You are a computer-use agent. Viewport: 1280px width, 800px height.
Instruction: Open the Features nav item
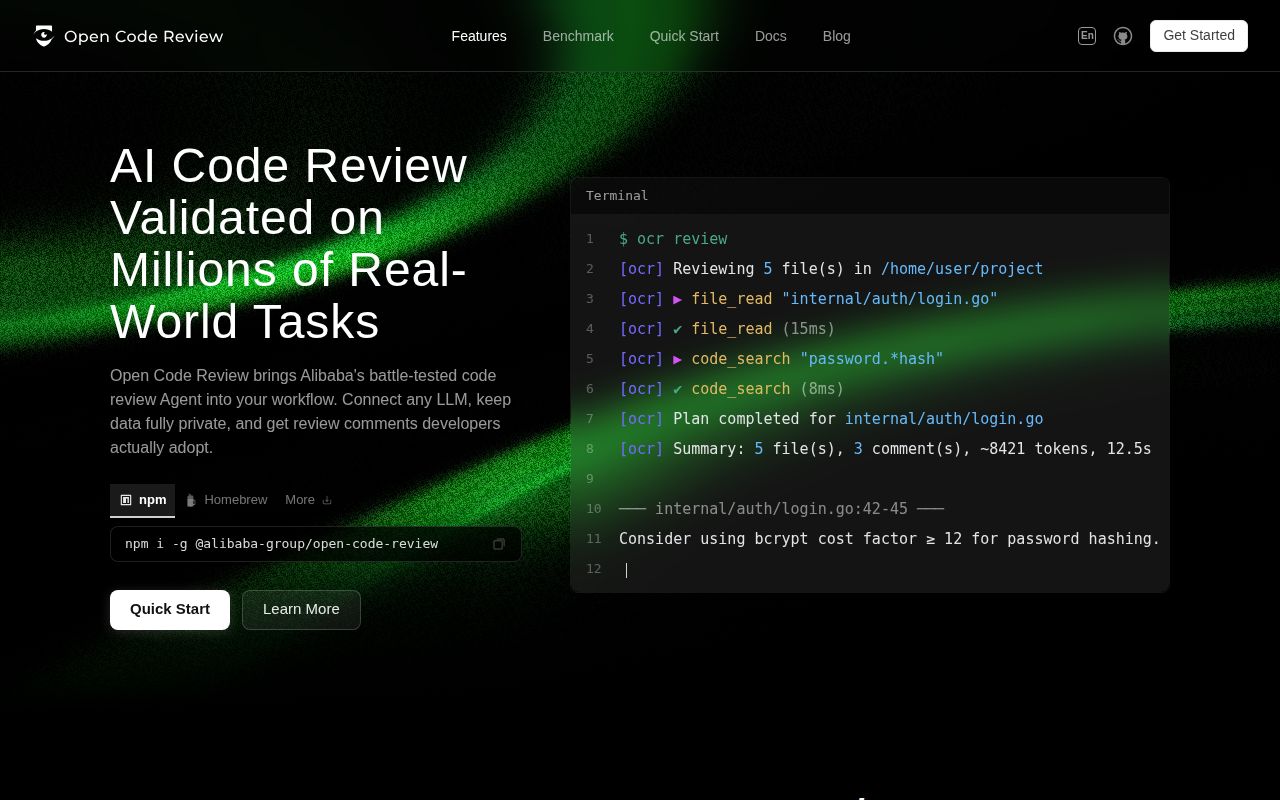coord(479,36)
